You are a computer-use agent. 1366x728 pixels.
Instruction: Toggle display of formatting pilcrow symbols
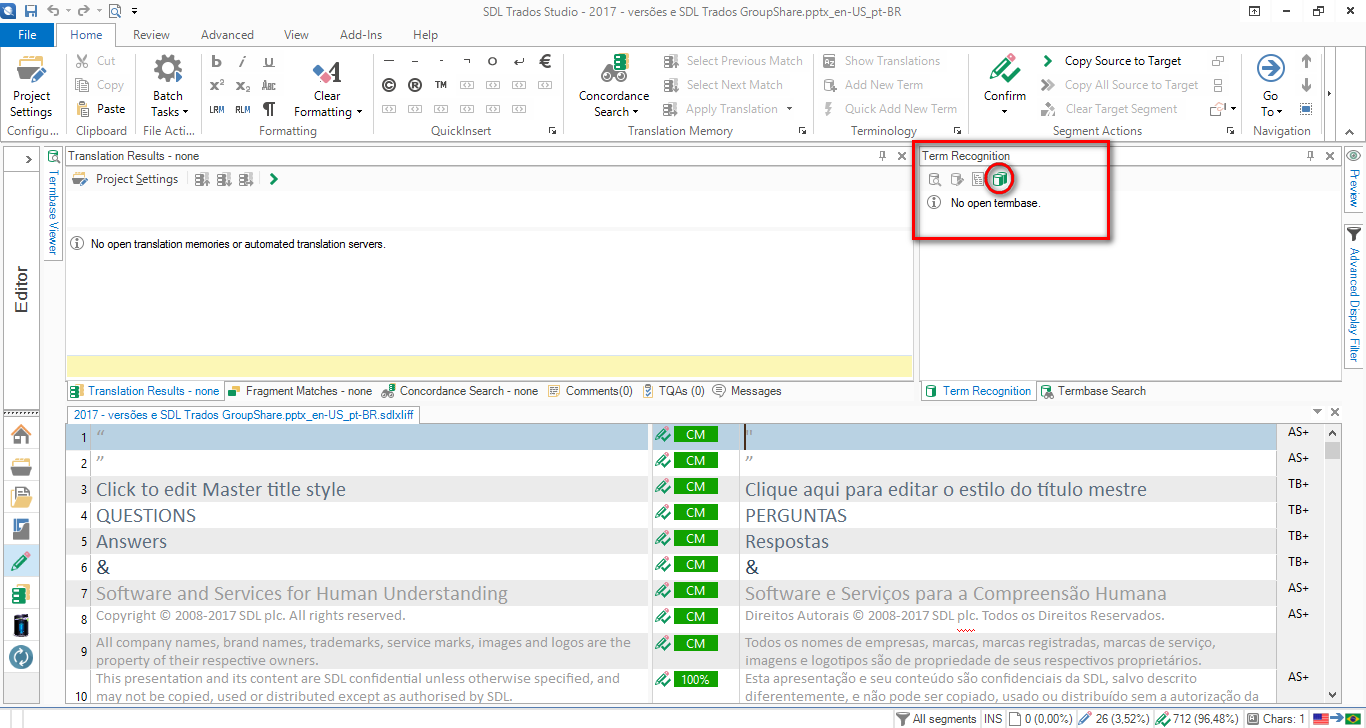(269, 109)
